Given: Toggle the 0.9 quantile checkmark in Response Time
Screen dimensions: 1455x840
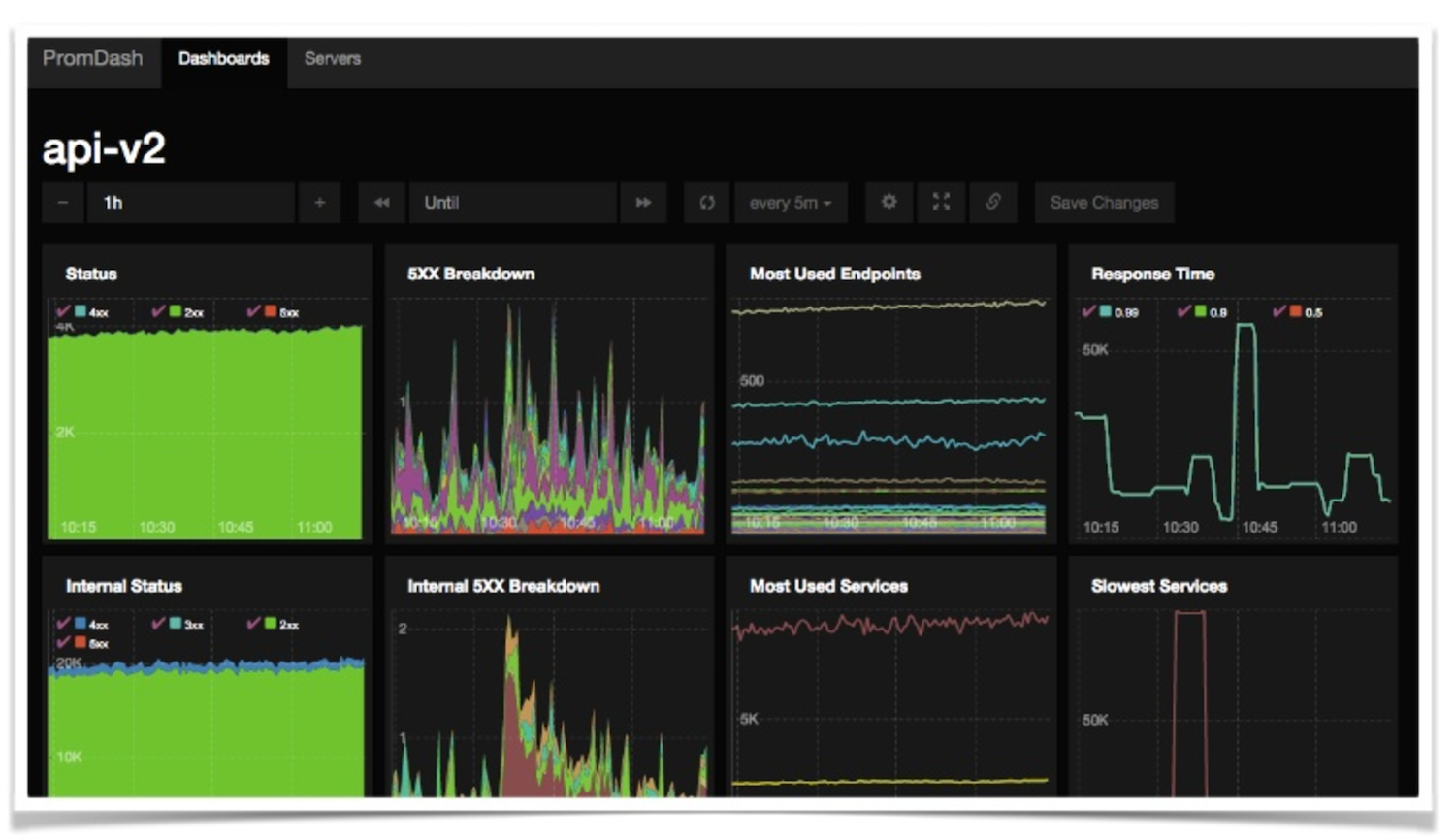Looking at the screenshot, I should tap(1184, 311).
